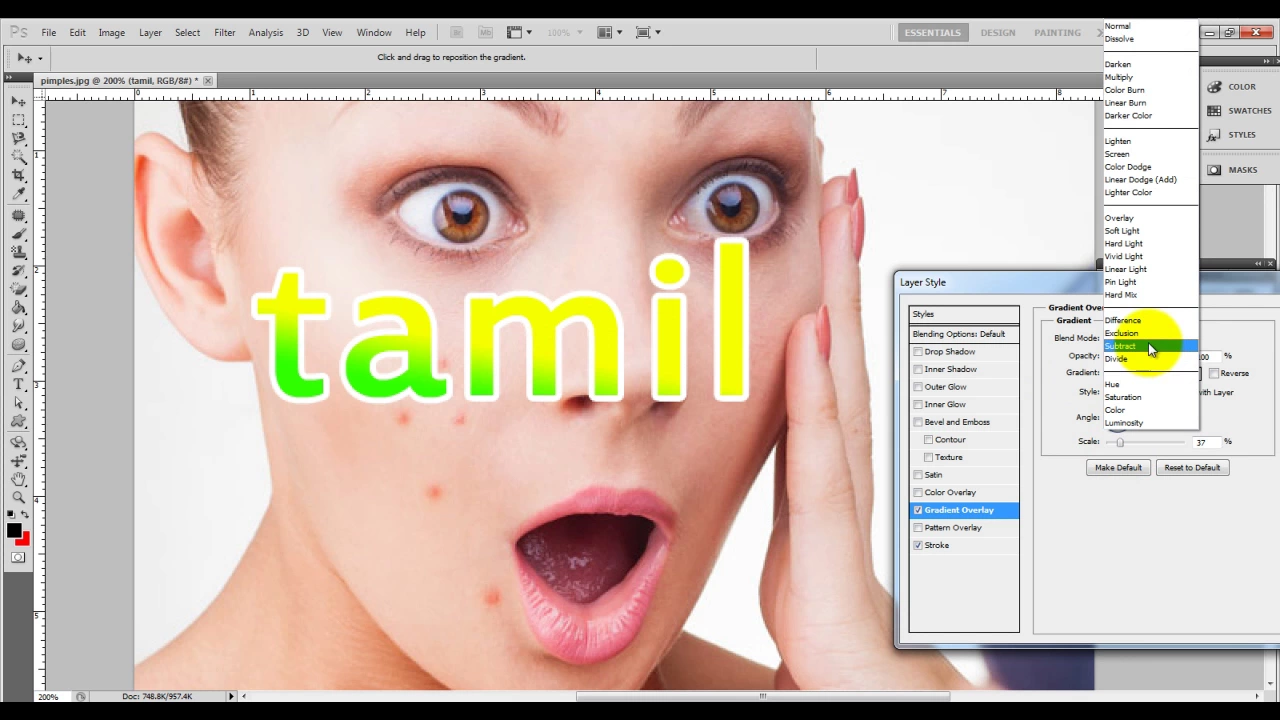Select the Eyedropper tool
1280x720 pixels.
[18, 193]
